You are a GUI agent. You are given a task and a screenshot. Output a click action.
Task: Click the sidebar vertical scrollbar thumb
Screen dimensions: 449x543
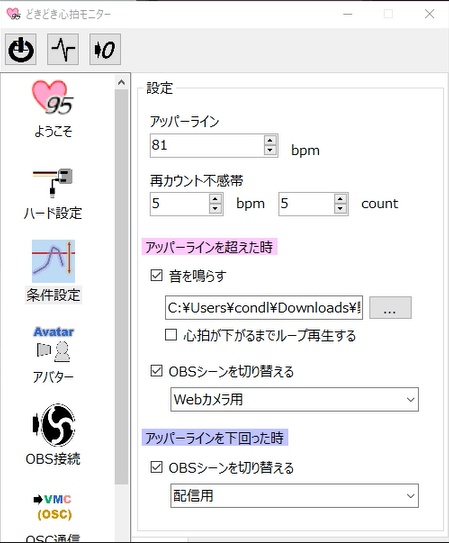point(121,287)
